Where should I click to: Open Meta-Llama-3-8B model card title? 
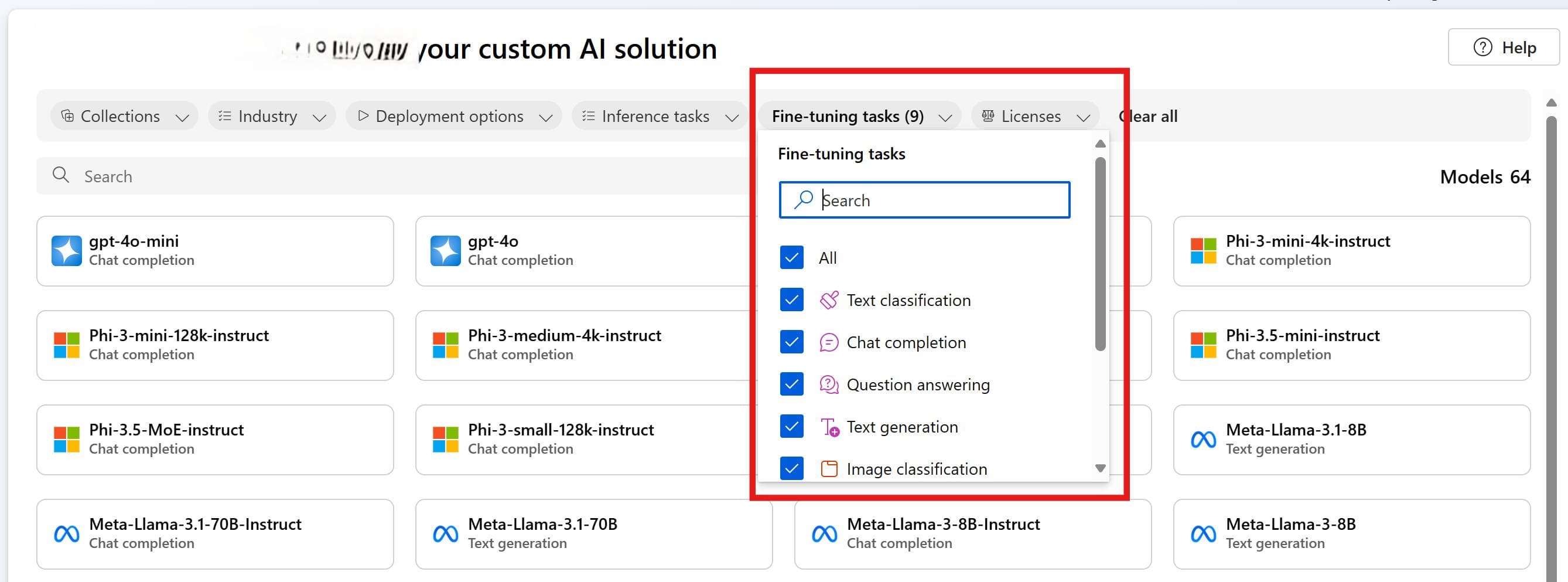[x=1290, y=524]
